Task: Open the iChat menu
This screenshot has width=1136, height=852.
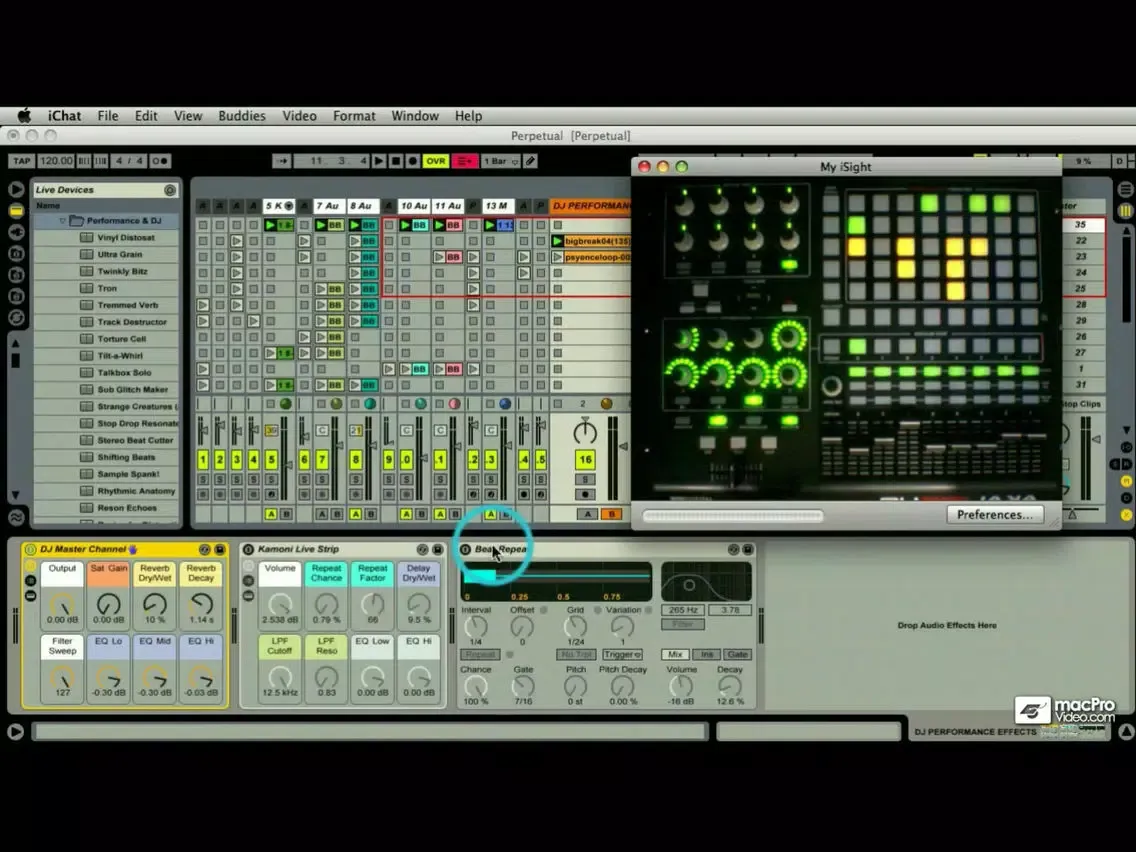Action: [64, 116]
